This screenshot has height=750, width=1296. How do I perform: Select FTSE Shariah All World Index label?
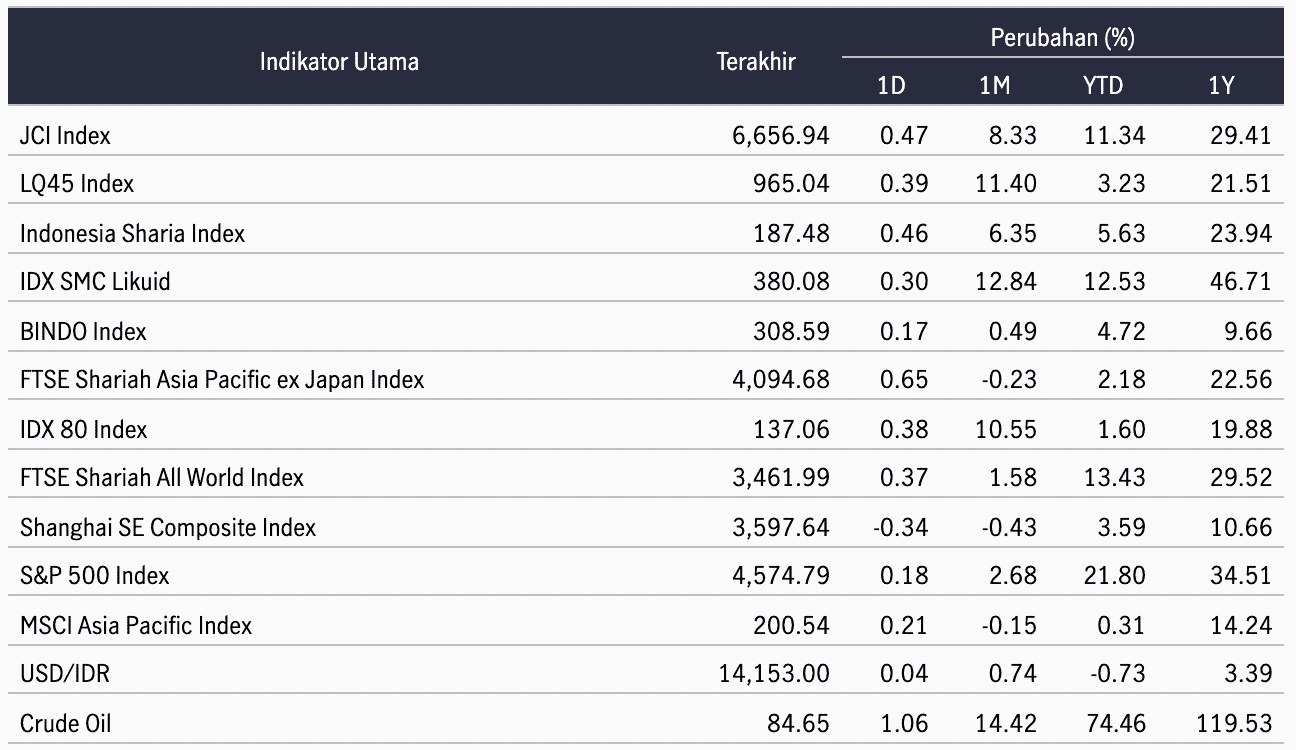click(162, 477)
